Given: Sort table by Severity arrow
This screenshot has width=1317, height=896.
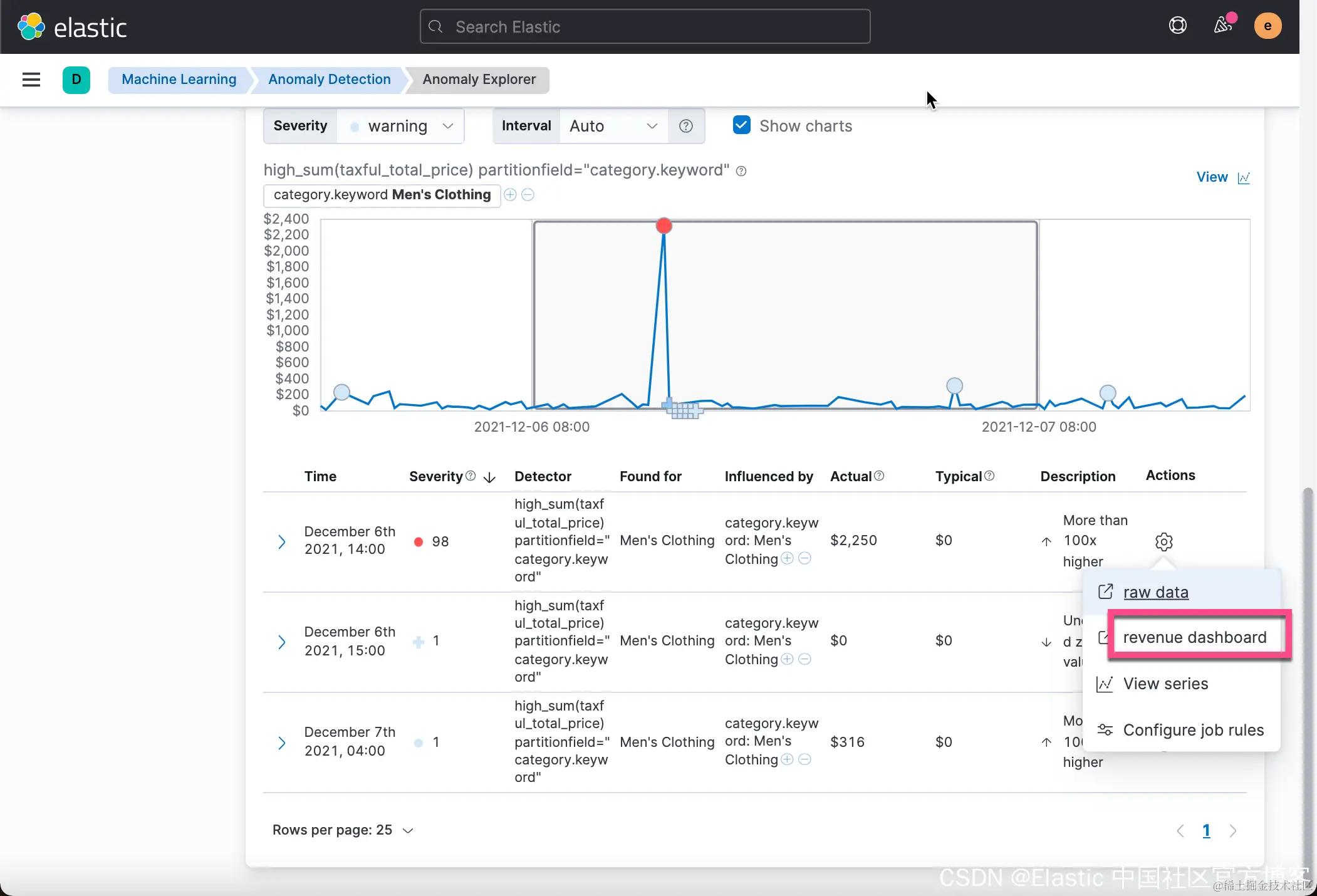Looking at the screenshot, I should click(x=490, y=477).
